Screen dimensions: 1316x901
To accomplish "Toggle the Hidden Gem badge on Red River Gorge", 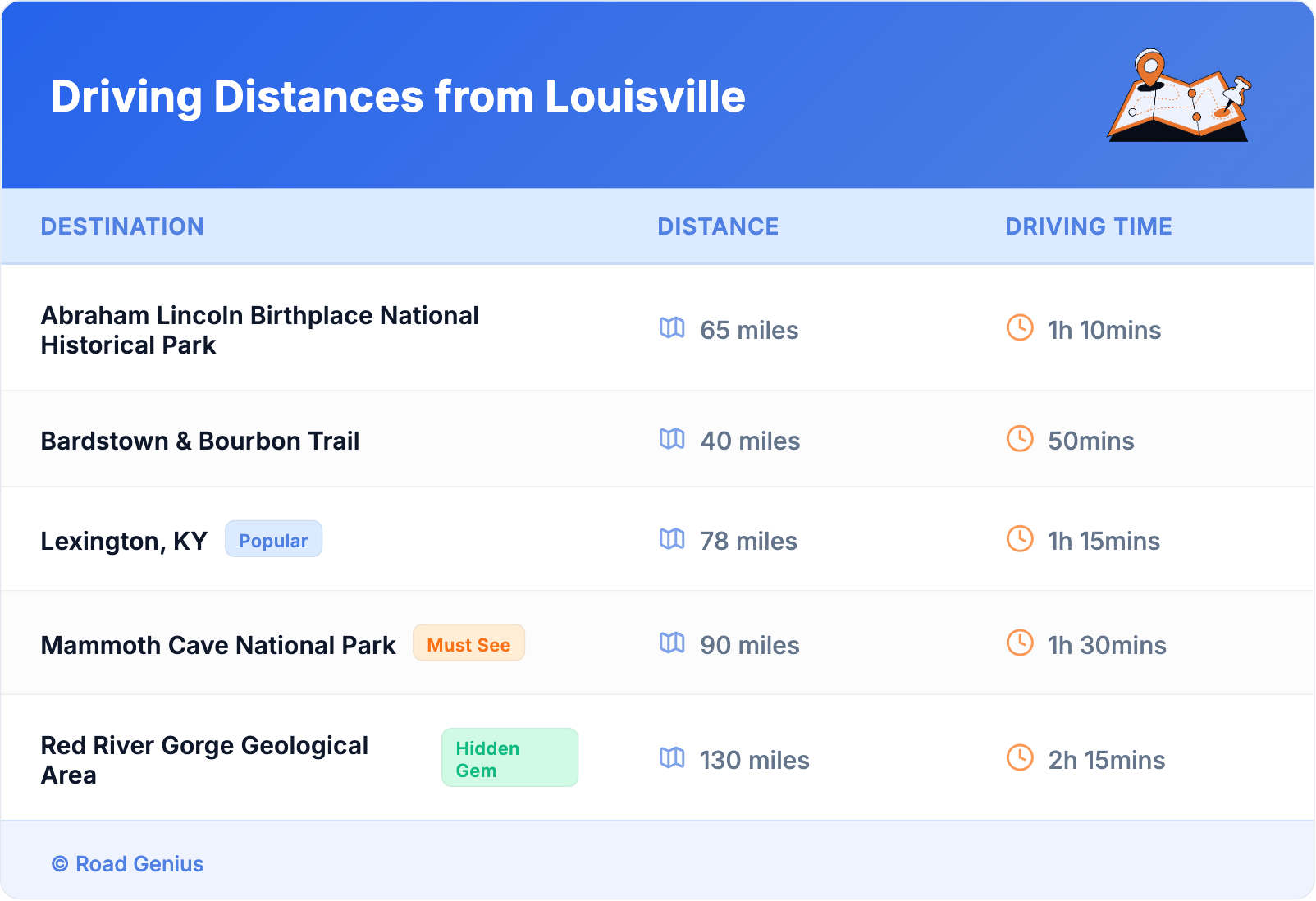I will point(509,758).
